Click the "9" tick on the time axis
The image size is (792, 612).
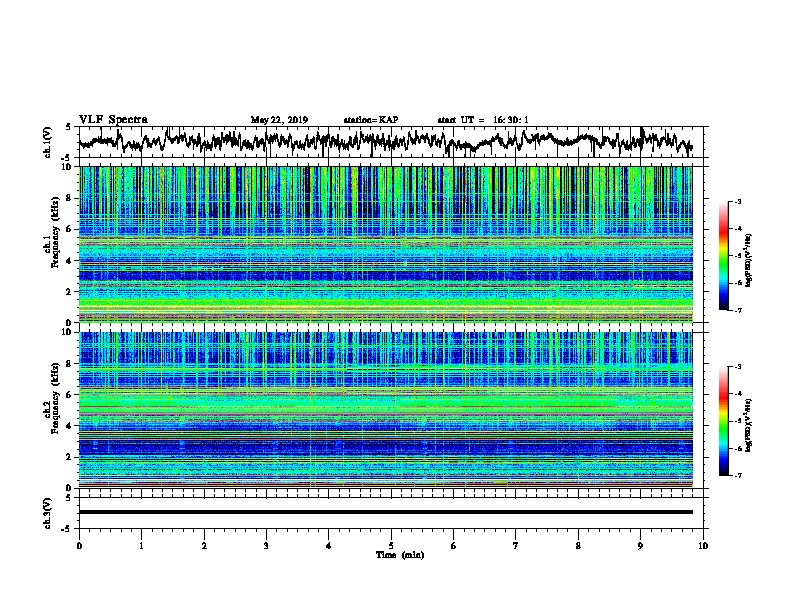click(640, 546)
